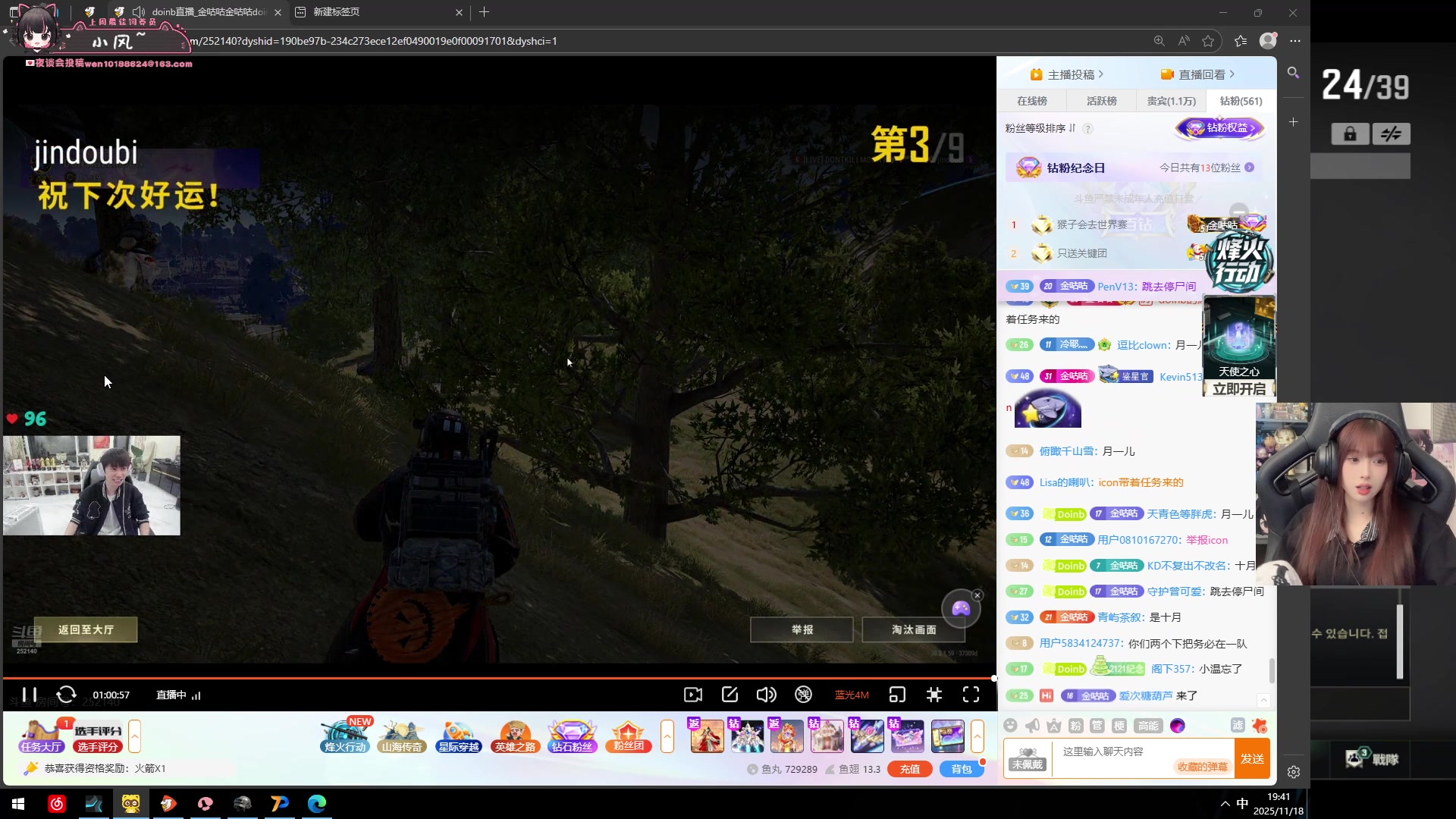This screenshot has height=819, width=1456.
Task: Toggle the 滤 chat filter button
Action: [x=1238, y=726]
